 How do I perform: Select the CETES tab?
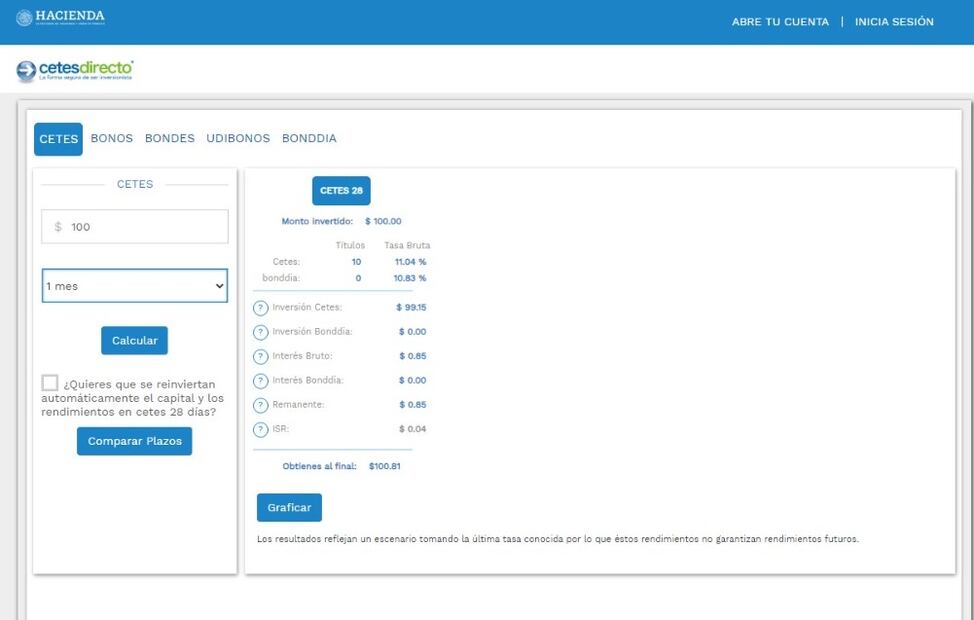pyautogui.click(x=58, y=139)
